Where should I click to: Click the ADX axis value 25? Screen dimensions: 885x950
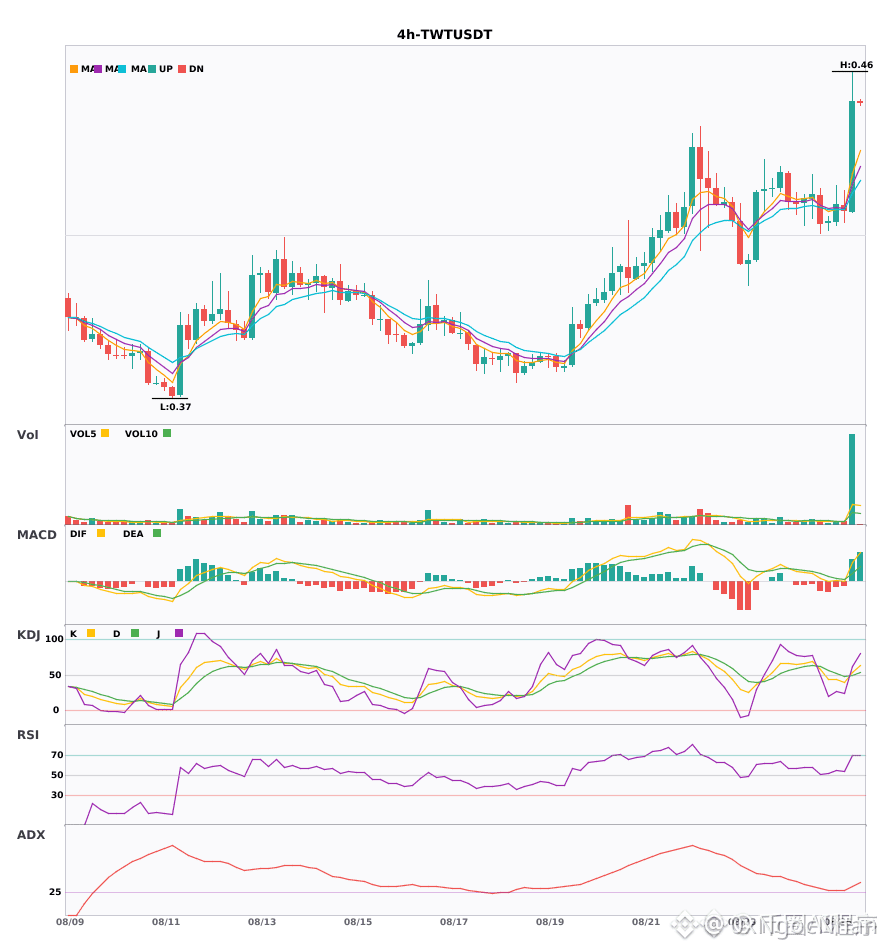coord(55,892)
